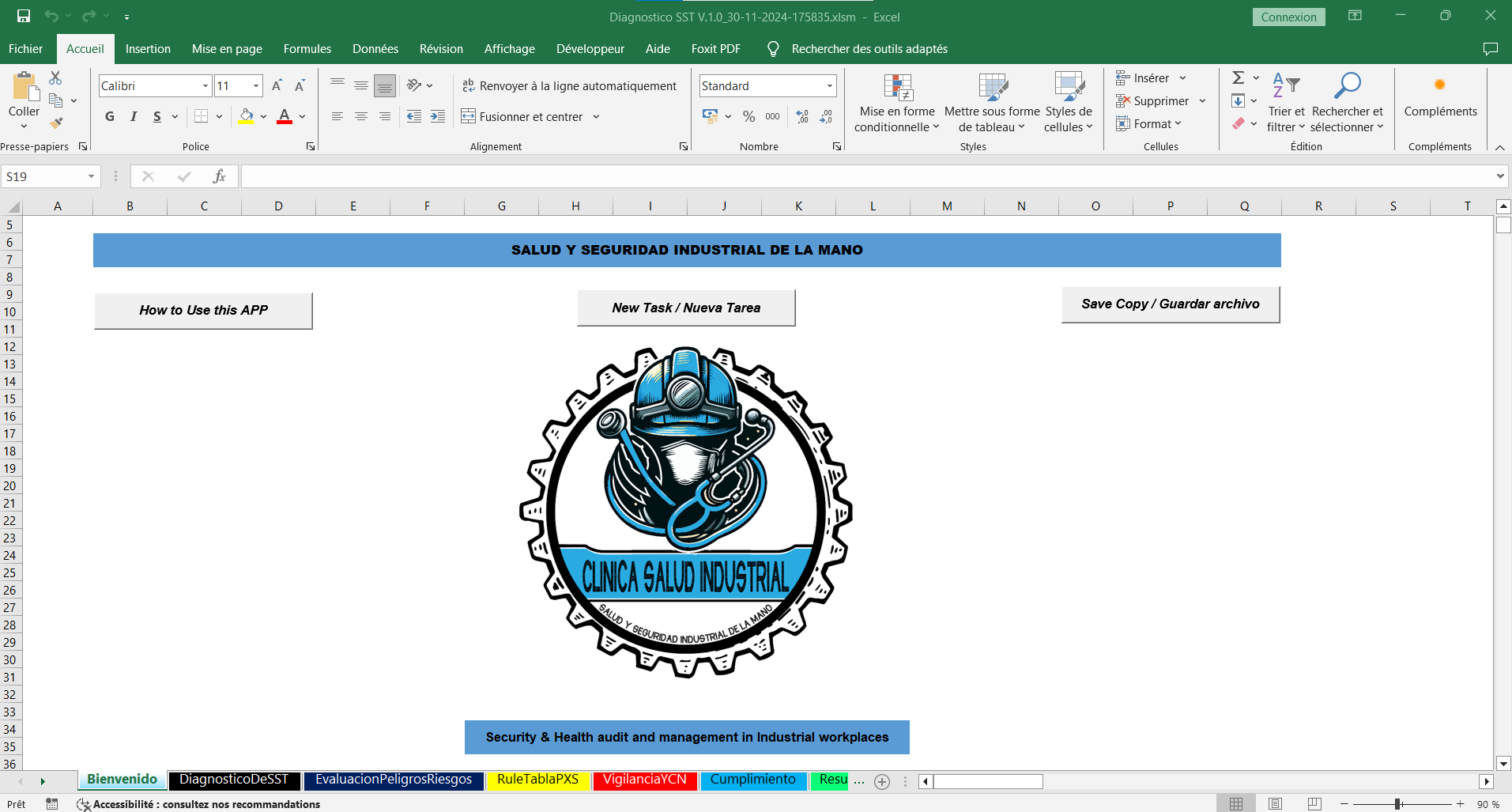Click the cell borders icon

coord(202,116)
